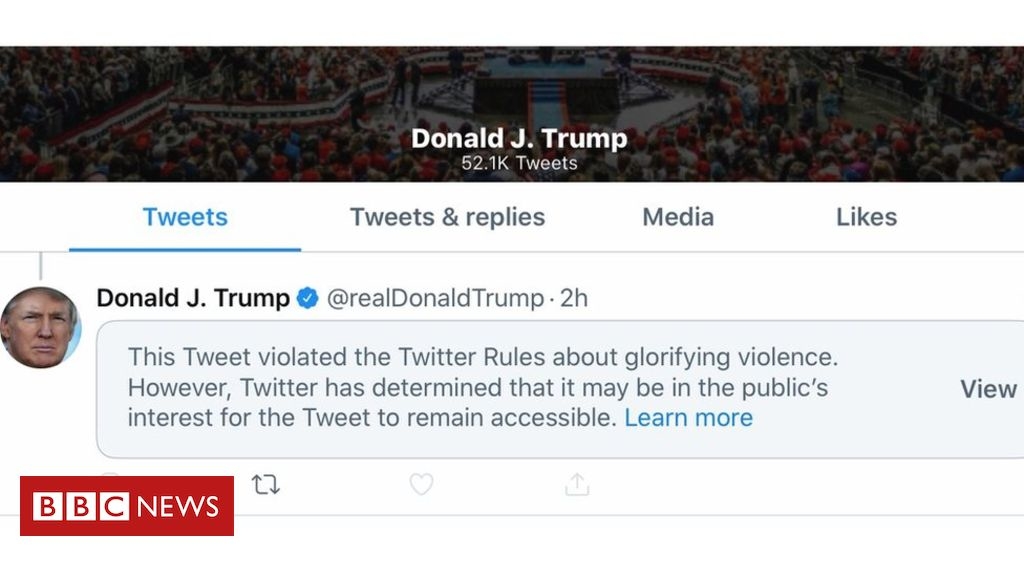The height and width of the screenshot is (576, 1024).
Task: Click the blue verified badge next to the name
Action: 306,297
